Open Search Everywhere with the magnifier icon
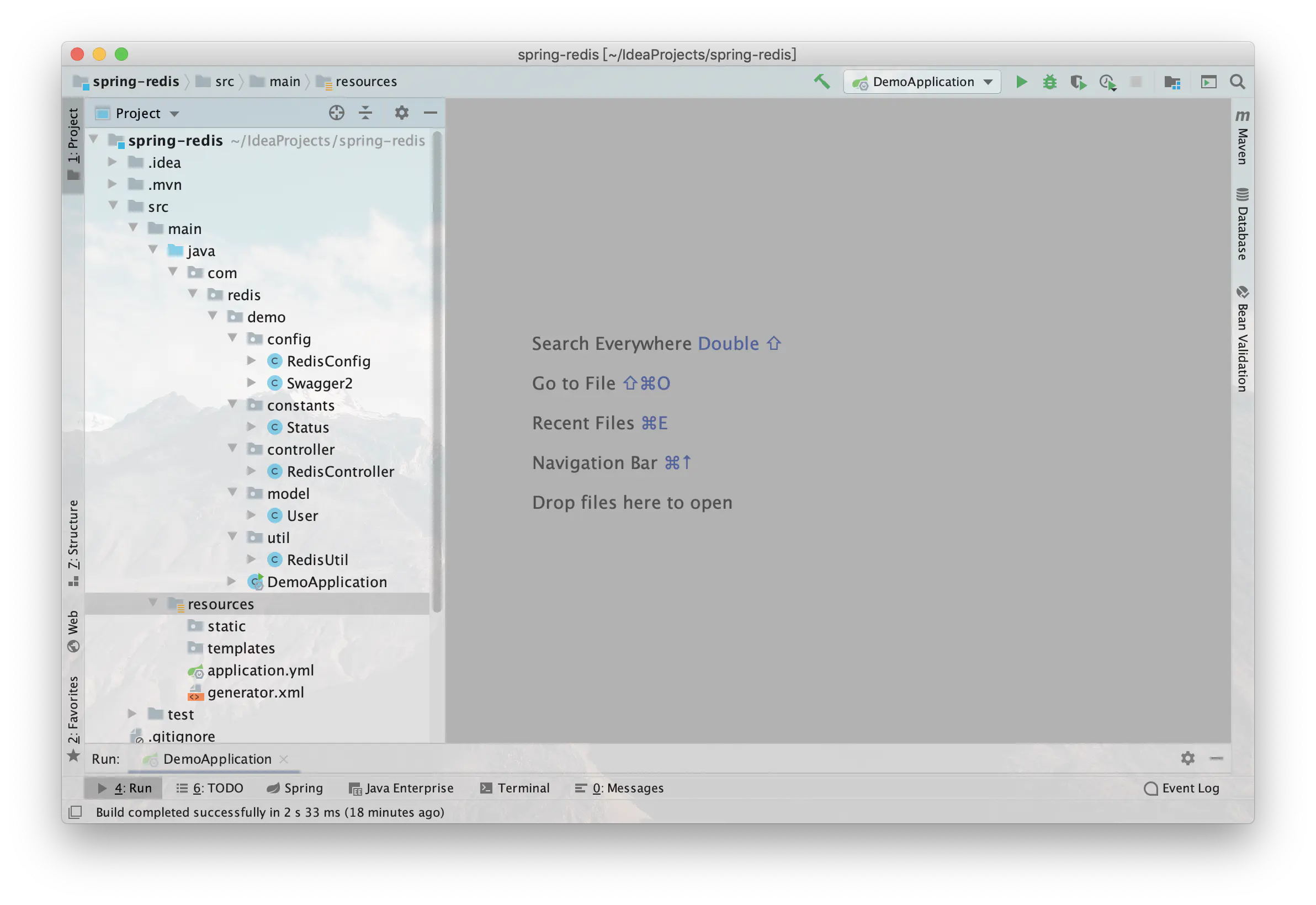This screenshot has width=1316, height=905. click(1238, 82)
